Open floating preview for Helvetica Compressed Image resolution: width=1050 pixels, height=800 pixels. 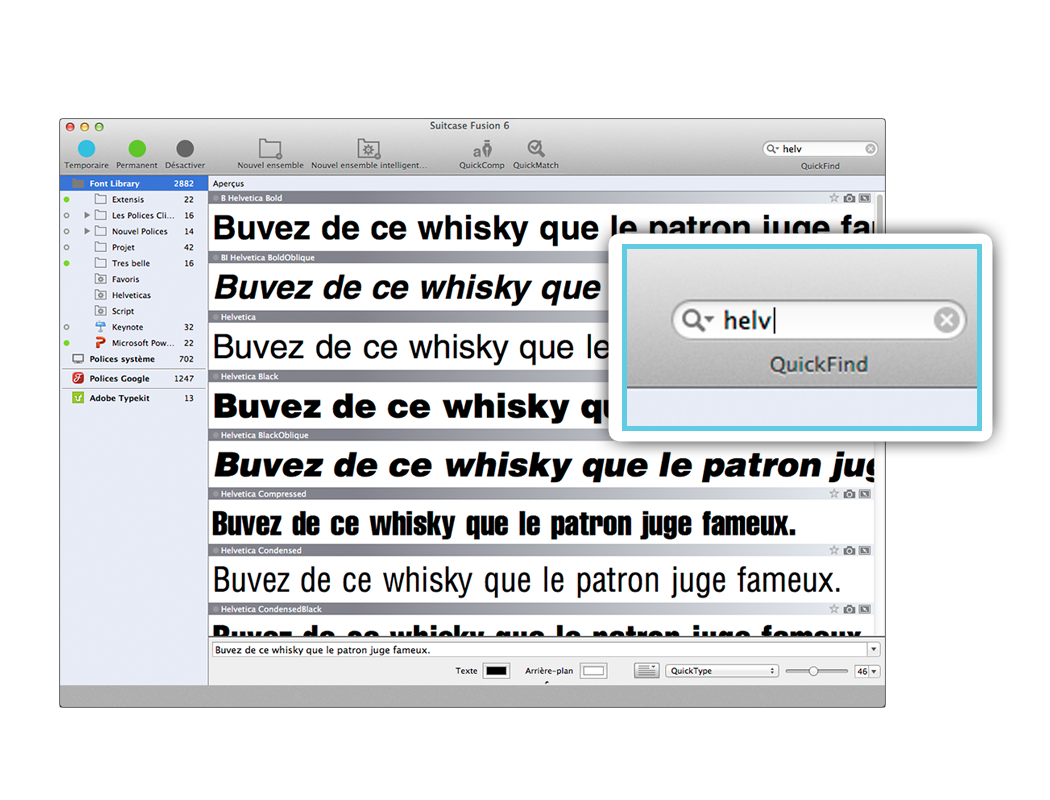pos(865,494)
